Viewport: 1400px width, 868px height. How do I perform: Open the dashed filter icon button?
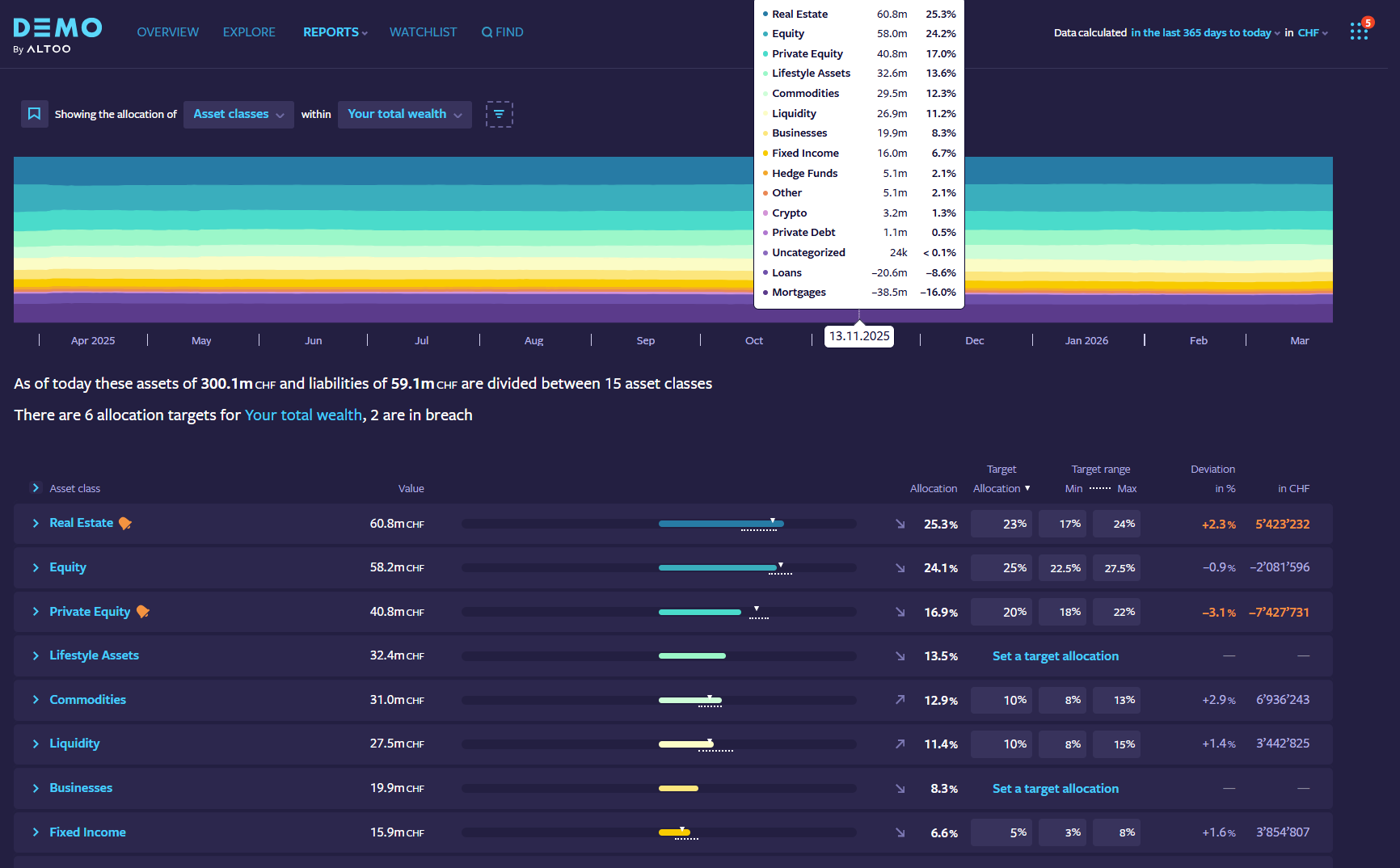coord(499,114)
